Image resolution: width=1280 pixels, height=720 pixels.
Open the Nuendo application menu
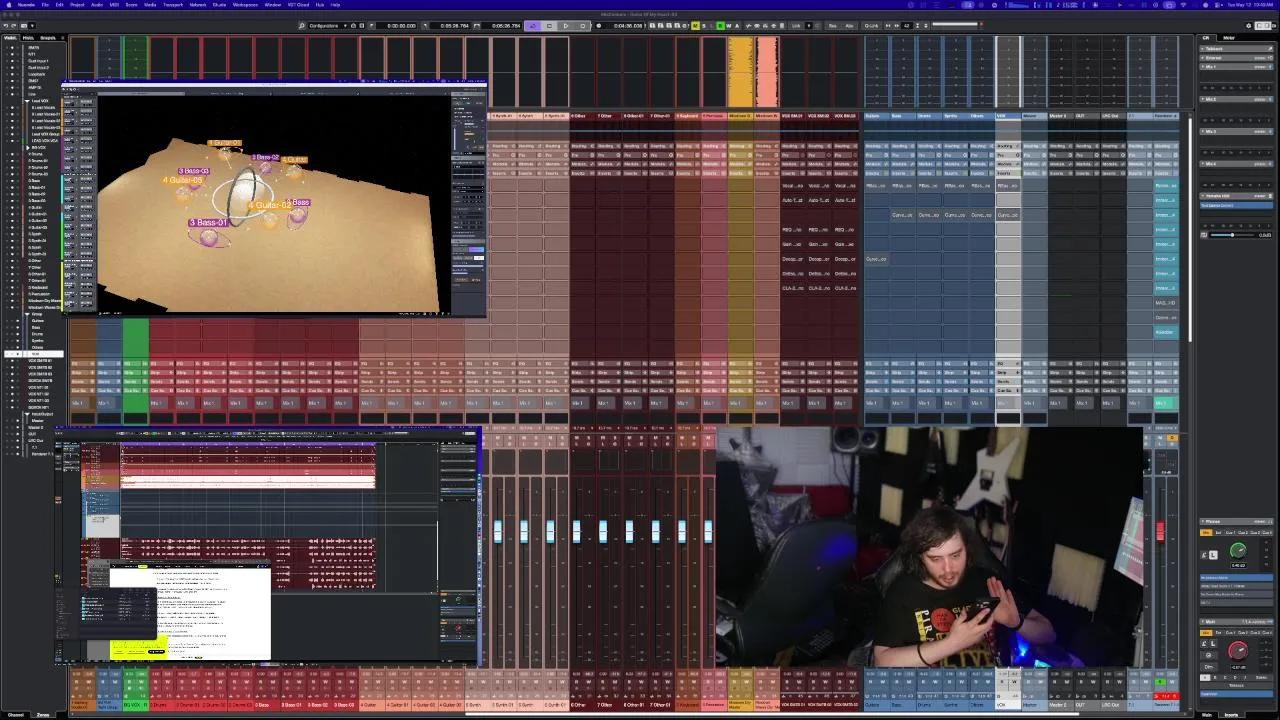click(x=26, y=4)
